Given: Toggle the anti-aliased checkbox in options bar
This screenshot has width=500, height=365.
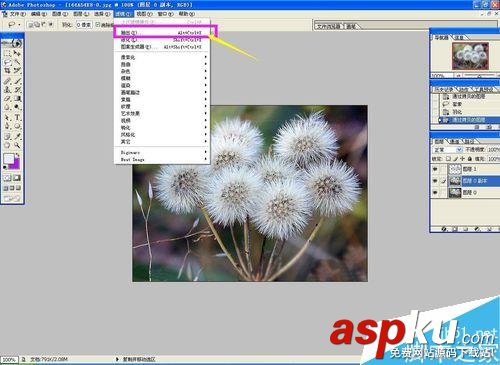Looking at the screenshot, I should 98,24.
